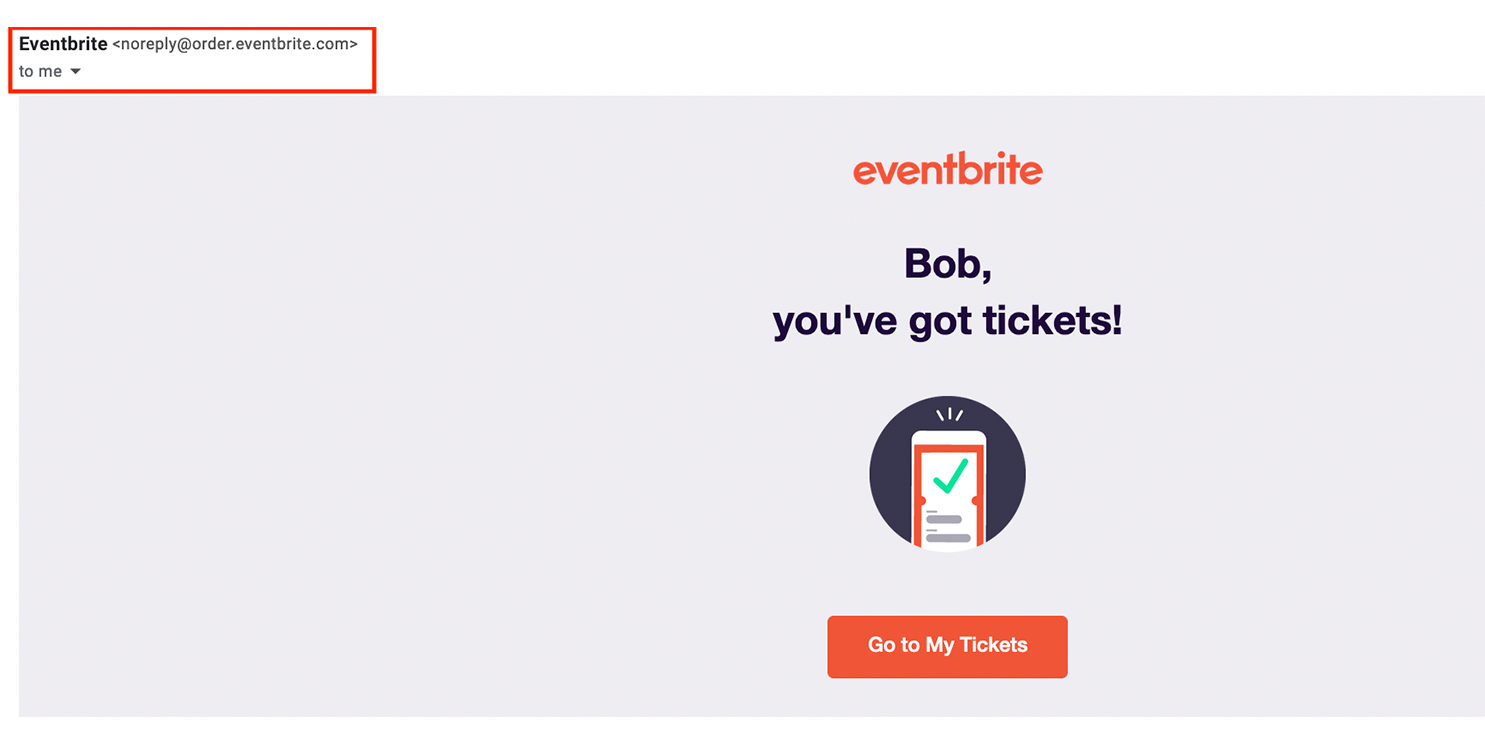Viewport: 1485px width, 743px height.
Task: Click the "to me" recipient text
Action: click(x=40, y=72)
